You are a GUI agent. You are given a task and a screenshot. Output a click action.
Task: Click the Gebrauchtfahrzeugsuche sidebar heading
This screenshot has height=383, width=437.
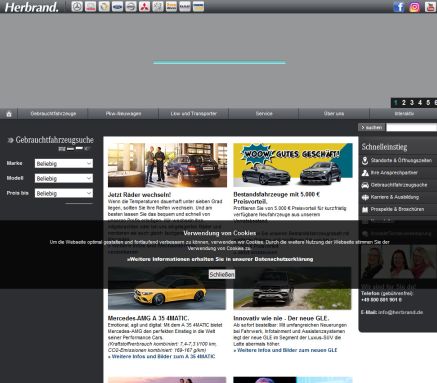pos(55,140)
